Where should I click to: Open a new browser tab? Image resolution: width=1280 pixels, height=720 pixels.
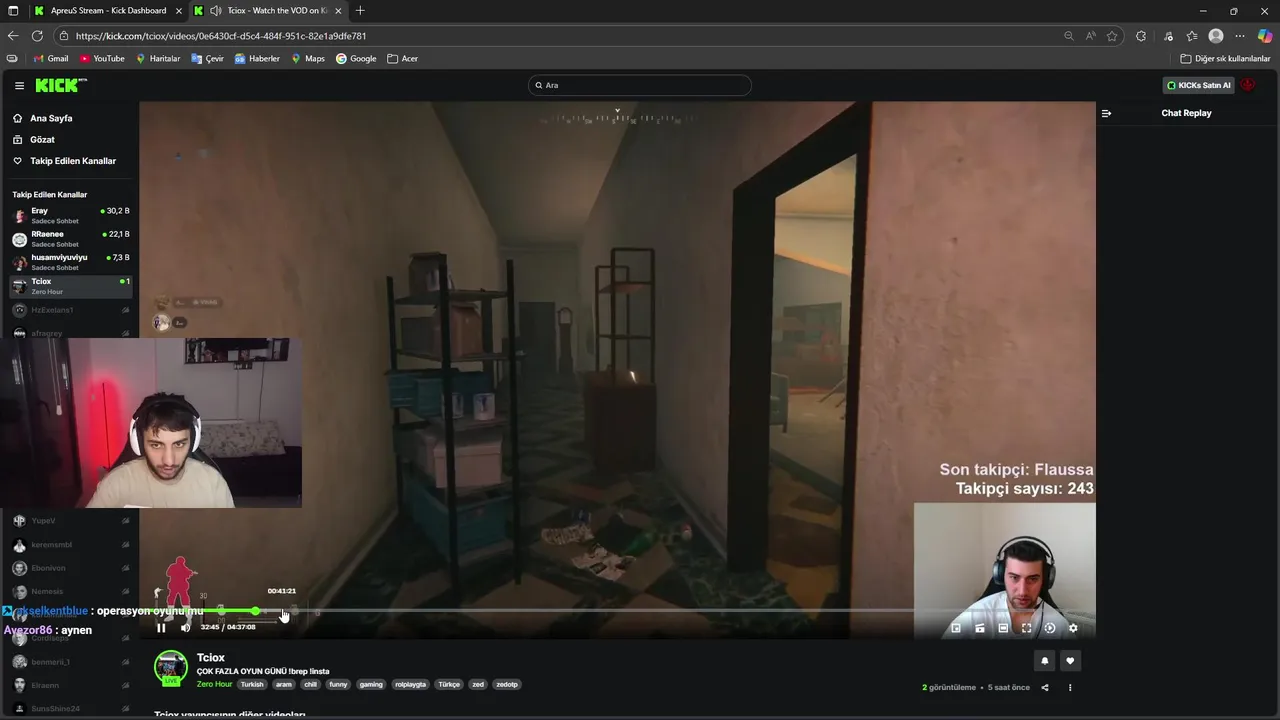tap(360, 11)
